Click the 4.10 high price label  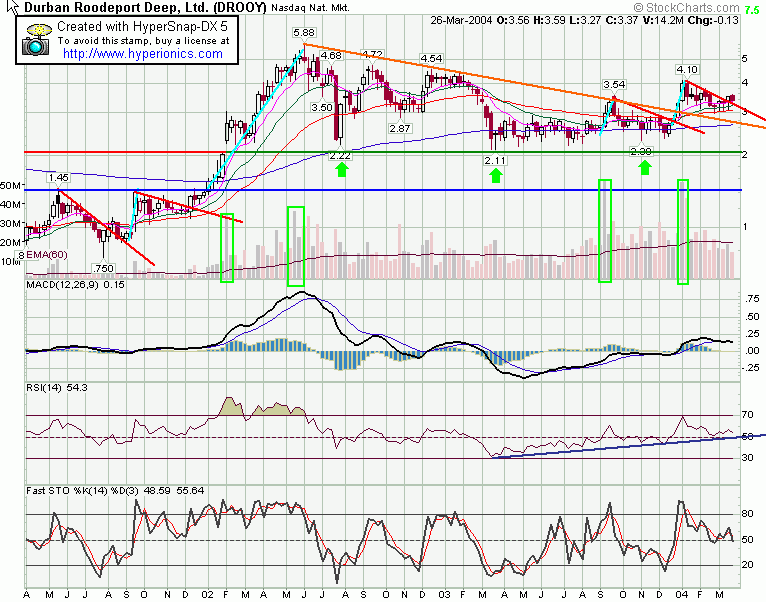coord(686,69)
